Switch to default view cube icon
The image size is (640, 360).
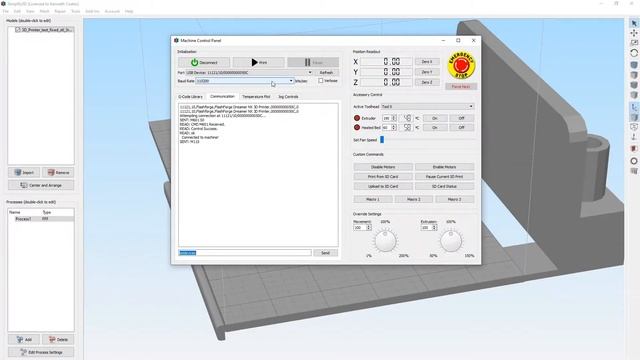point(634,65)
